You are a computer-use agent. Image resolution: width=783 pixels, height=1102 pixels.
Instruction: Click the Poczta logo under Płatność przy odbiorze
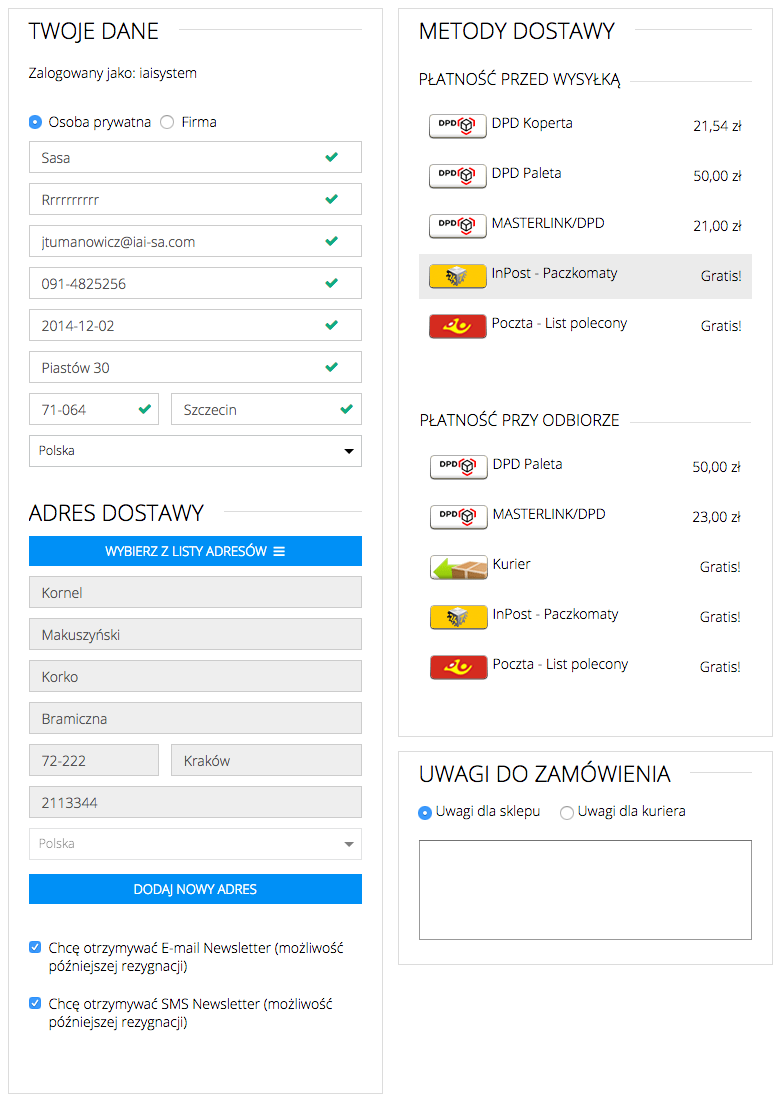click(458, 667)
